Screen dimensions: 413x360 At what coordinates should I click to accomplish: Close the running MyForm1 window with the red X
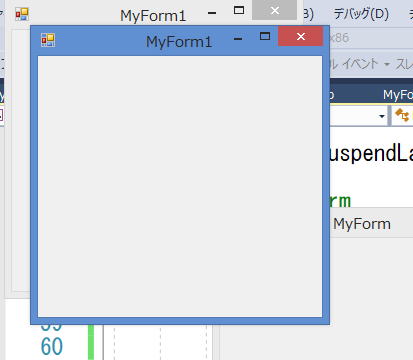click(x=300, y=36)
